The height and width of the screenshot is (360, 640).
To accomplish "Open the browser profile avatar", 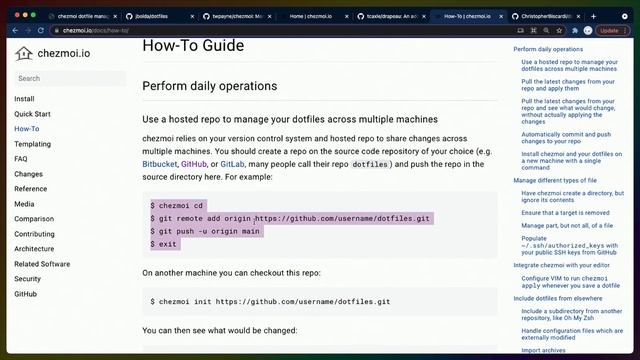I will point(588,31).
